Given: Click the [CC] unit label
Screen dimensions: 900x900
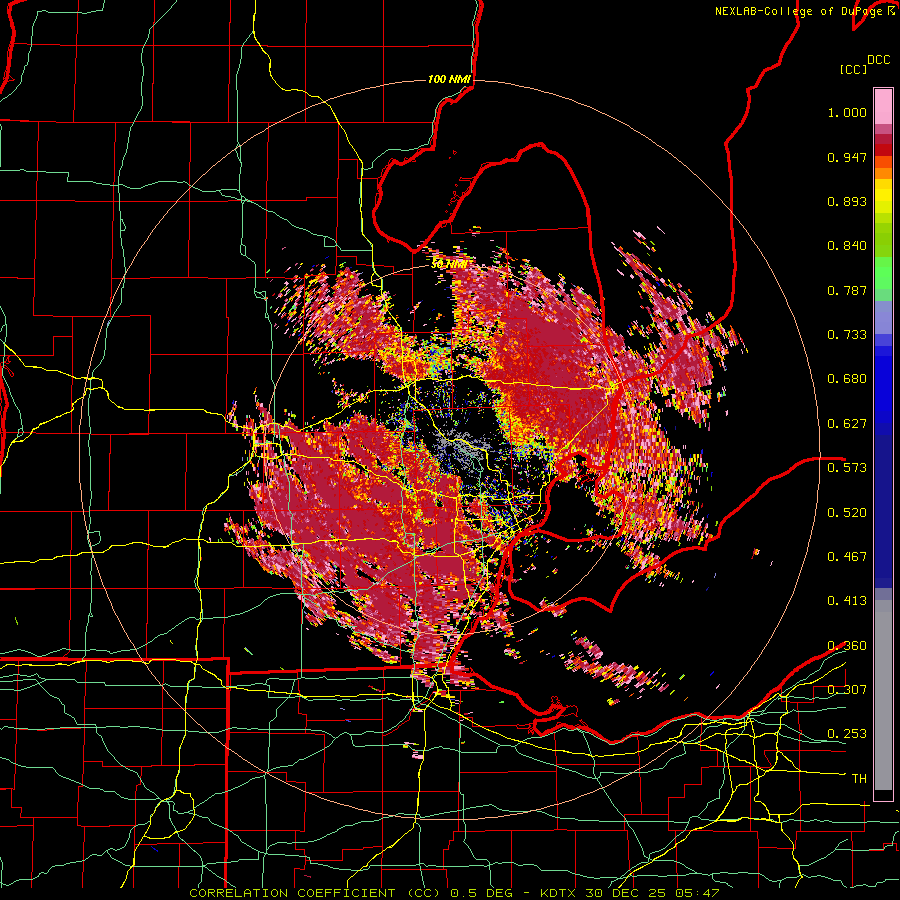Looking at the screenshot, I should pyautogui.click(x=854, y=69).
